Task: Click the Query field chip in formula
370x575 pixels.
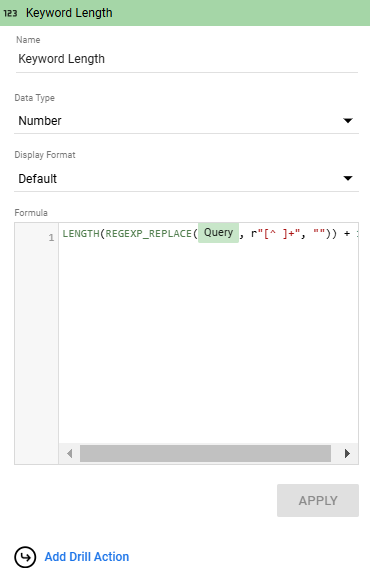Action: click(219, 233)
